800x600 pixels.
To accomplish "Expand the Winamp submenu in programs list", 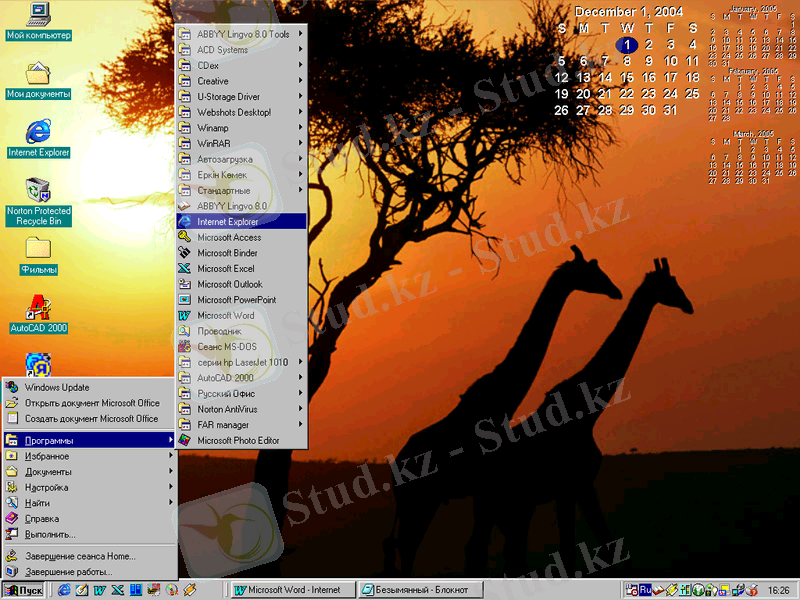I will tap(240, 128).
